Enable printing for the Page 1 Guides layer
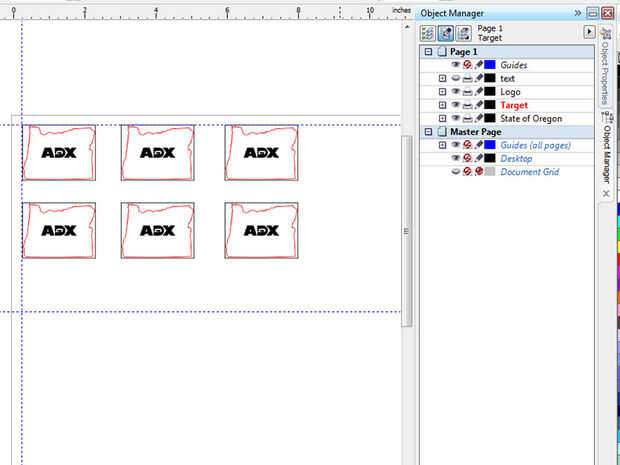620x465 pixels. [x=467, y=65]
